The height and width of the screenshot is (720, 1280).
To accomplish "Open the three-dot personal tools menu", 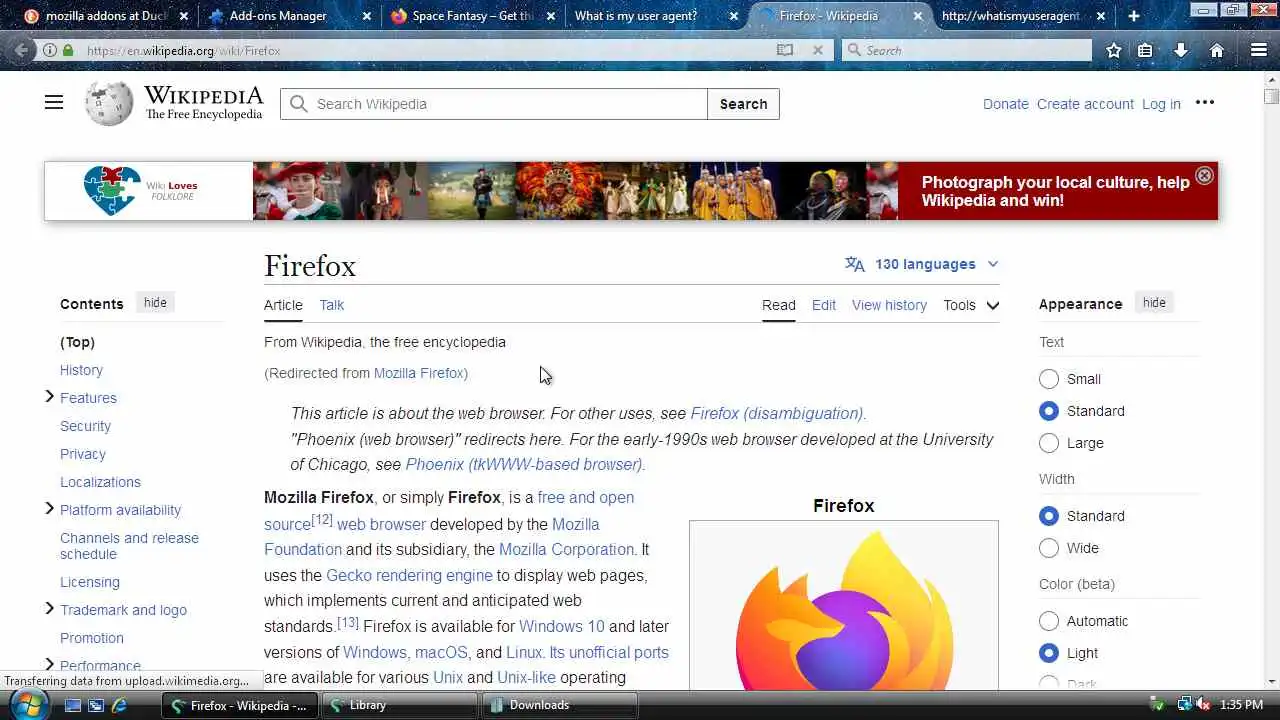I will pos(1205,102).
